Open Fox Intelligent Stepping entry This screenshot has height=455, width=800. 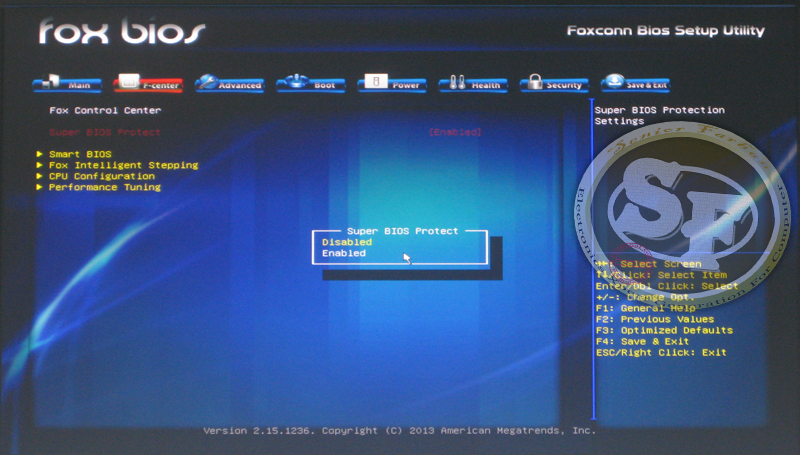pos(123,165)
